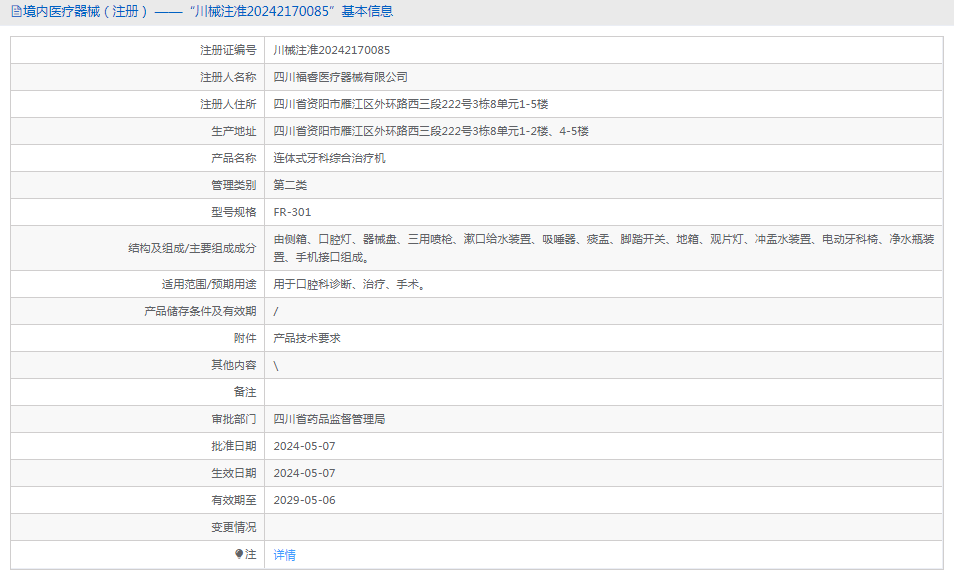Click the label 注册证编号
Viewport: 954px width, 575px height.
click(228, 51)
